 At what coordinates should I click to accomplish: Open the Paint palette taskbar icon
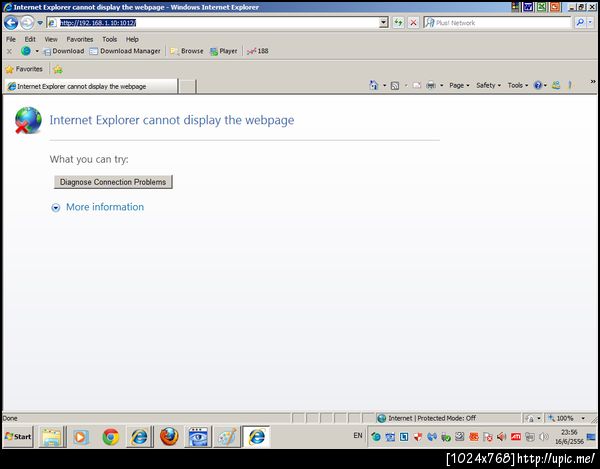pos(227,437)
